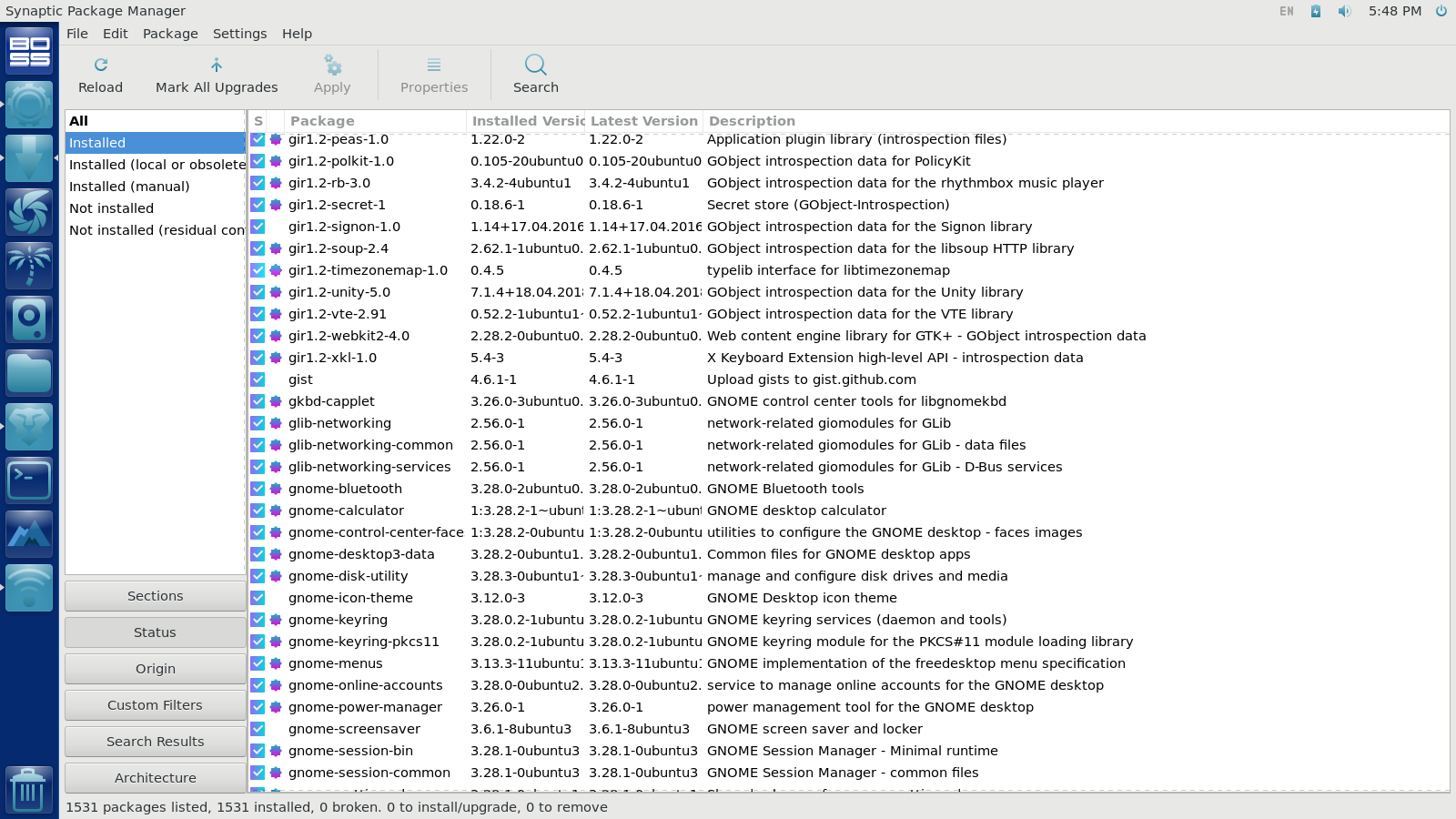The width and height of the screenshot is (1456, 819).
Task: Open the mountain image dock icon
Action: pyautogui.click(x=29, y=534)
